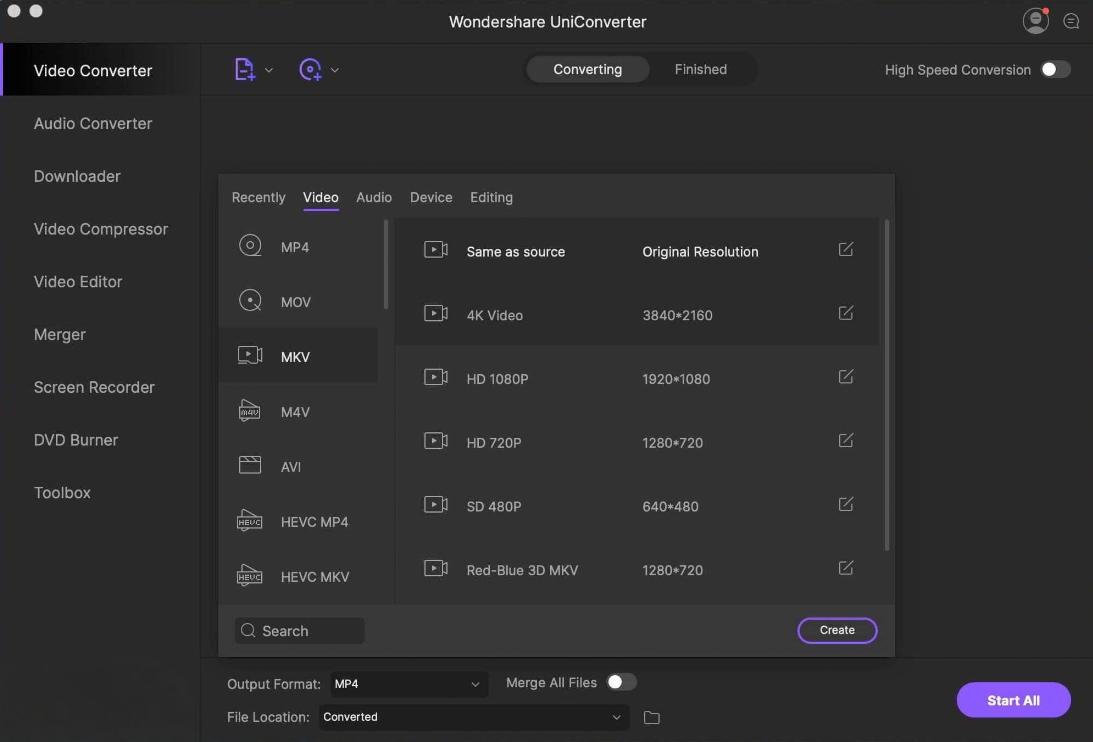Open Audio Converter in sidebar
This screenshot has width=1093, height=742.
[x=93, y=123]
